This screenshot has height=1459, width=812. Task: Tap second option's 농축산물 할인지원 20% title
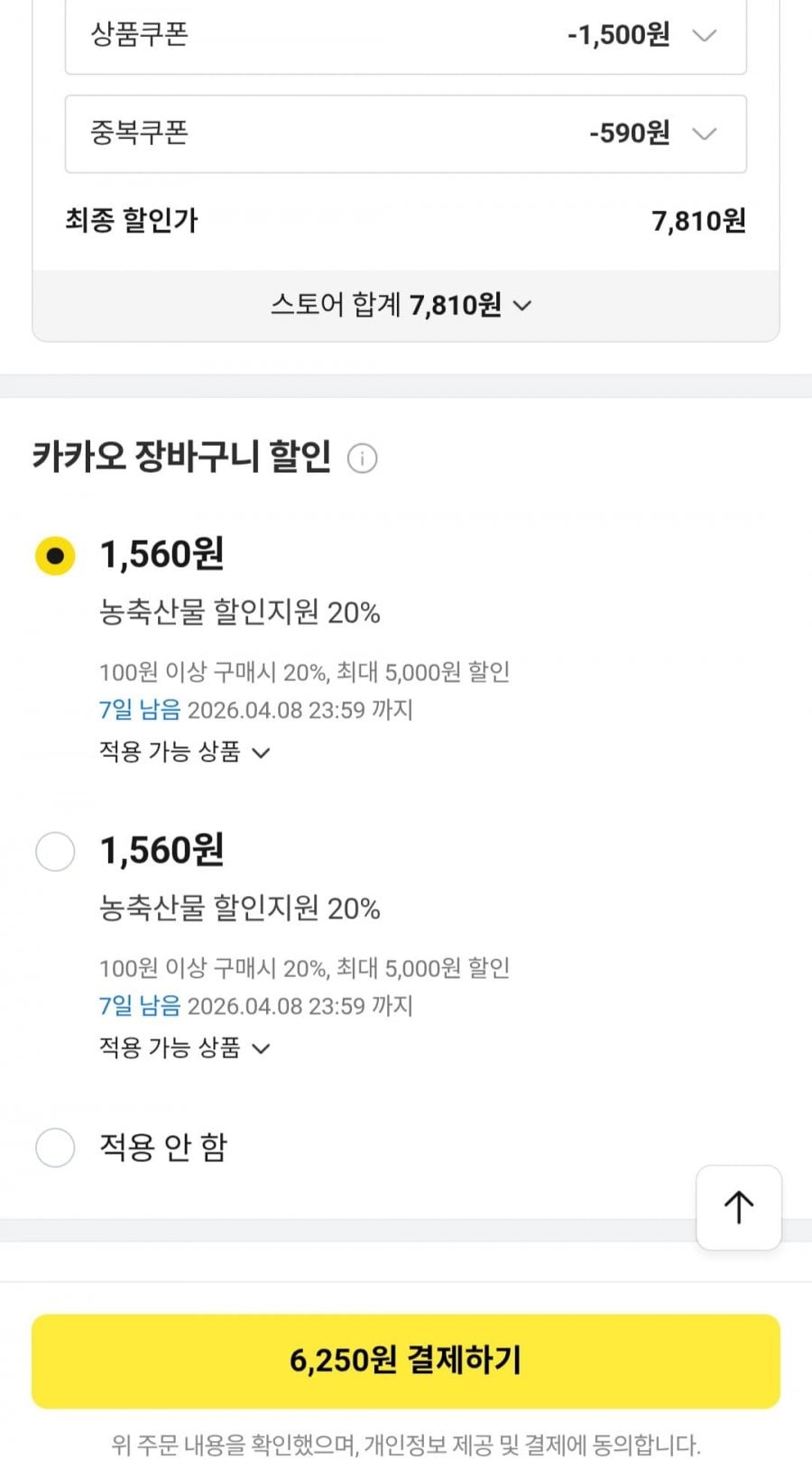coord(239,909)
